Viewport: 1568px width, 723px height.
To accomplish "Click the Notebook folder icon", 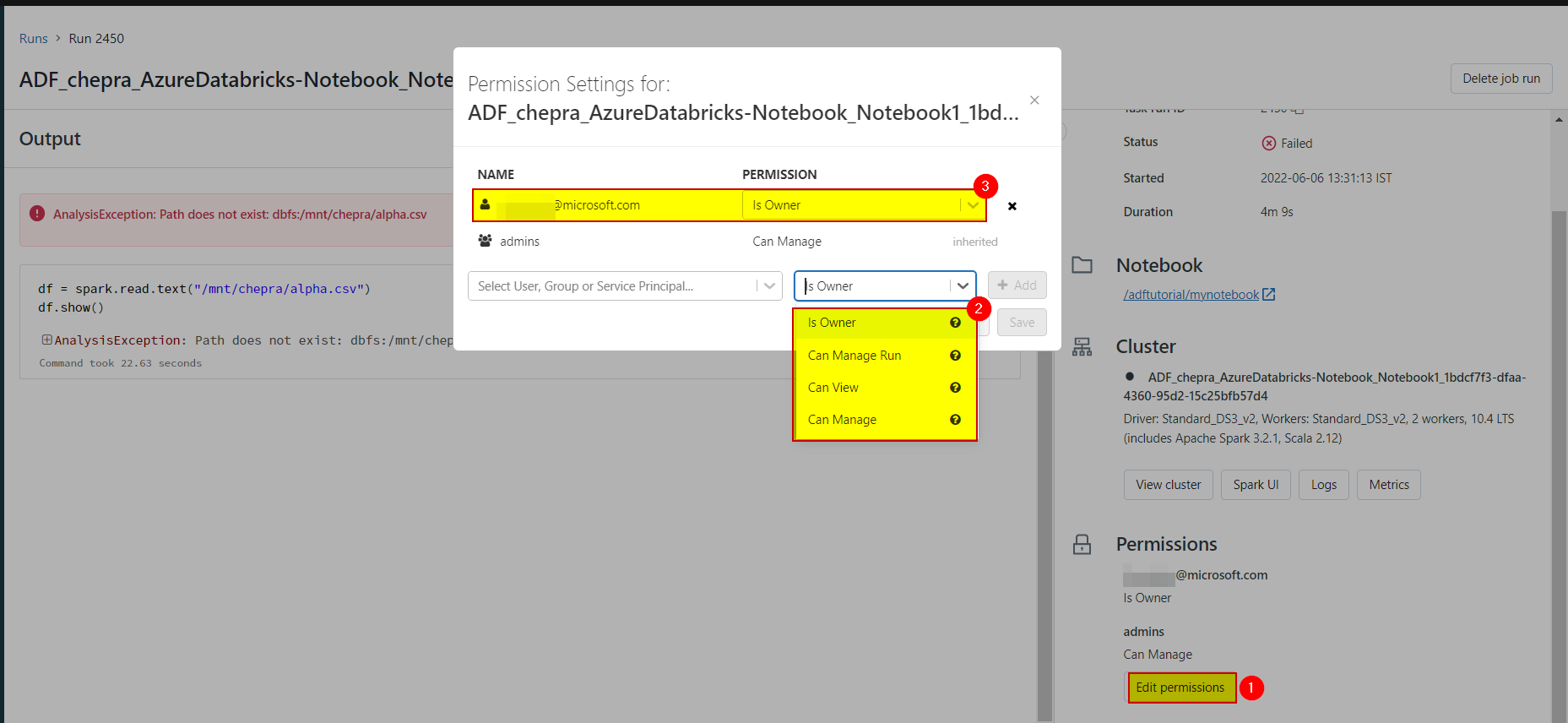I will point(1082,265).
